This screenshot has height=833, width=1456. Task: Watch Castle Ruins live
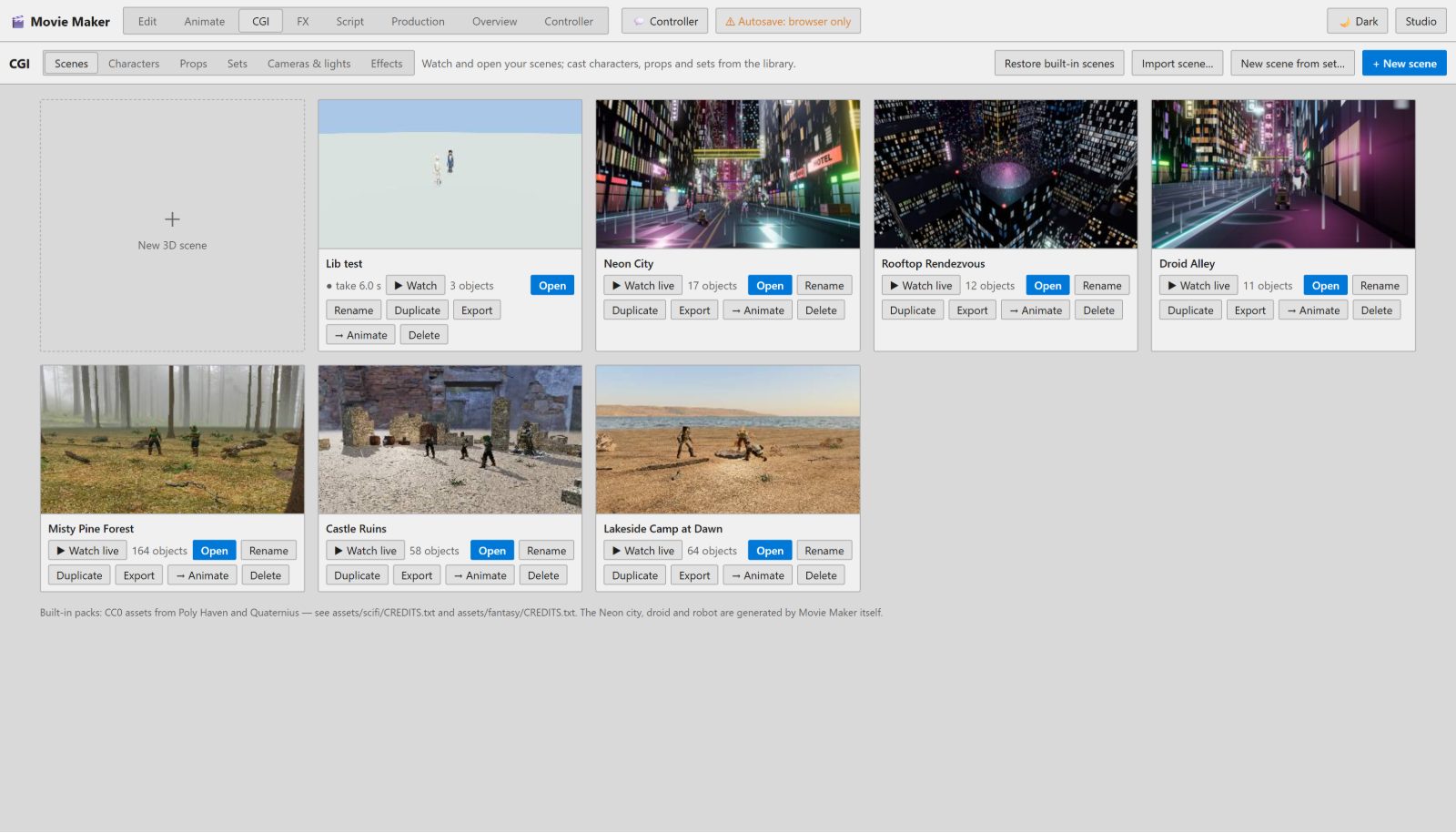pyautogui.click(x=365, y=551)
